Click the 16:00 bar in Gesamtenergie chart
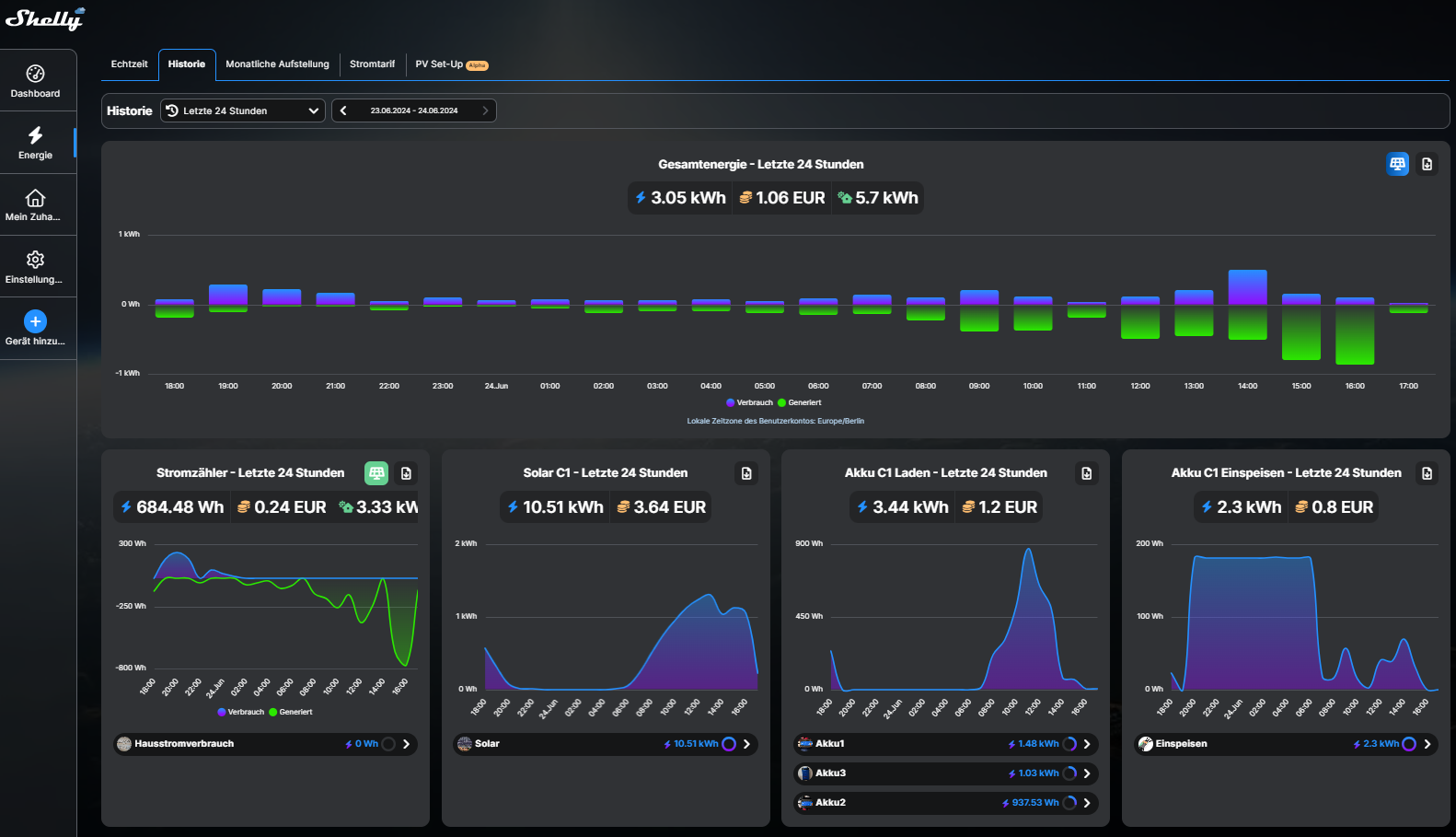The image size is (1456, 837). (x=1355, y=331)
